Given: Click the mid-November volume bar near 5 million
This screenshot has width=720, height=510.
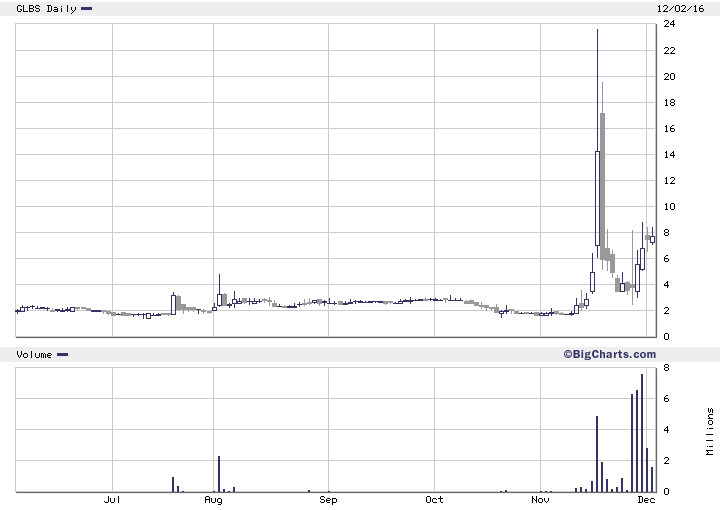Looking at the screenshot, I should coord(597,454).
